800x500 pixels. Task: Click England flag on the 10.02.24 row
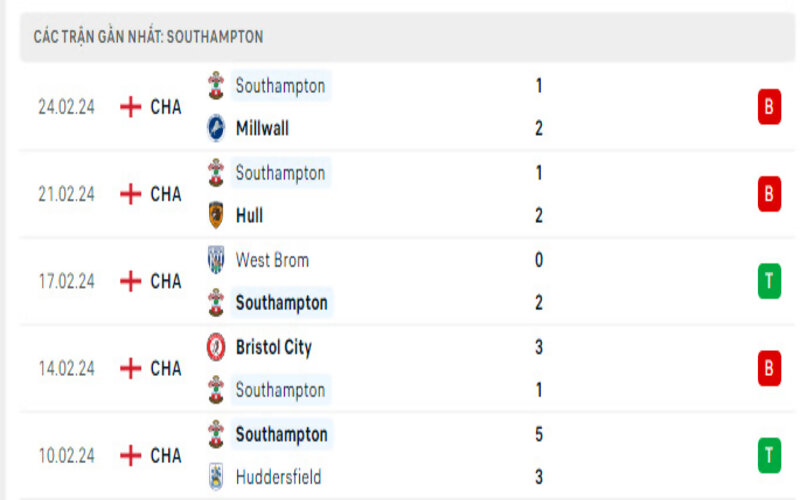130,455
